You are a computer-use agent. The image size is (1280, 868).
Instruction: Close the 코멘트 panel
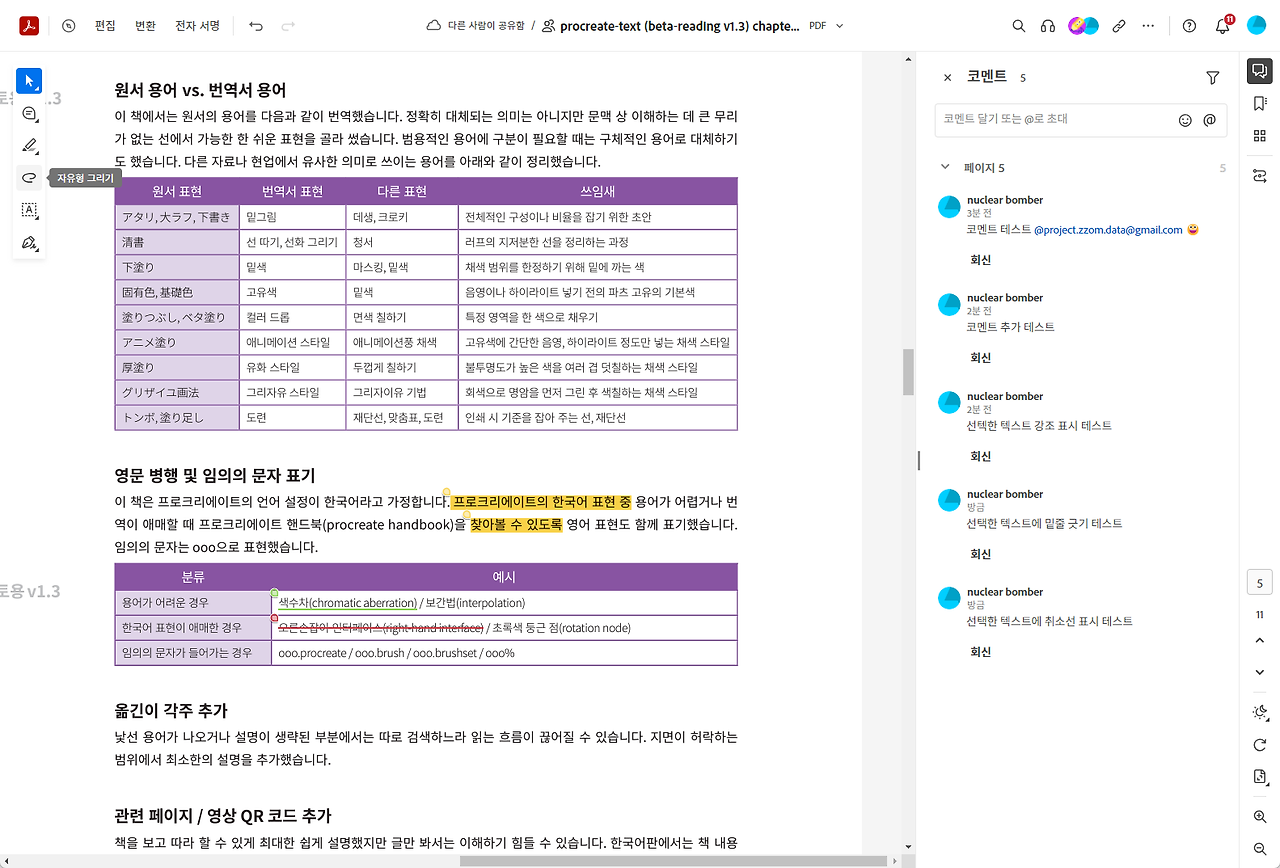point(947,77)
